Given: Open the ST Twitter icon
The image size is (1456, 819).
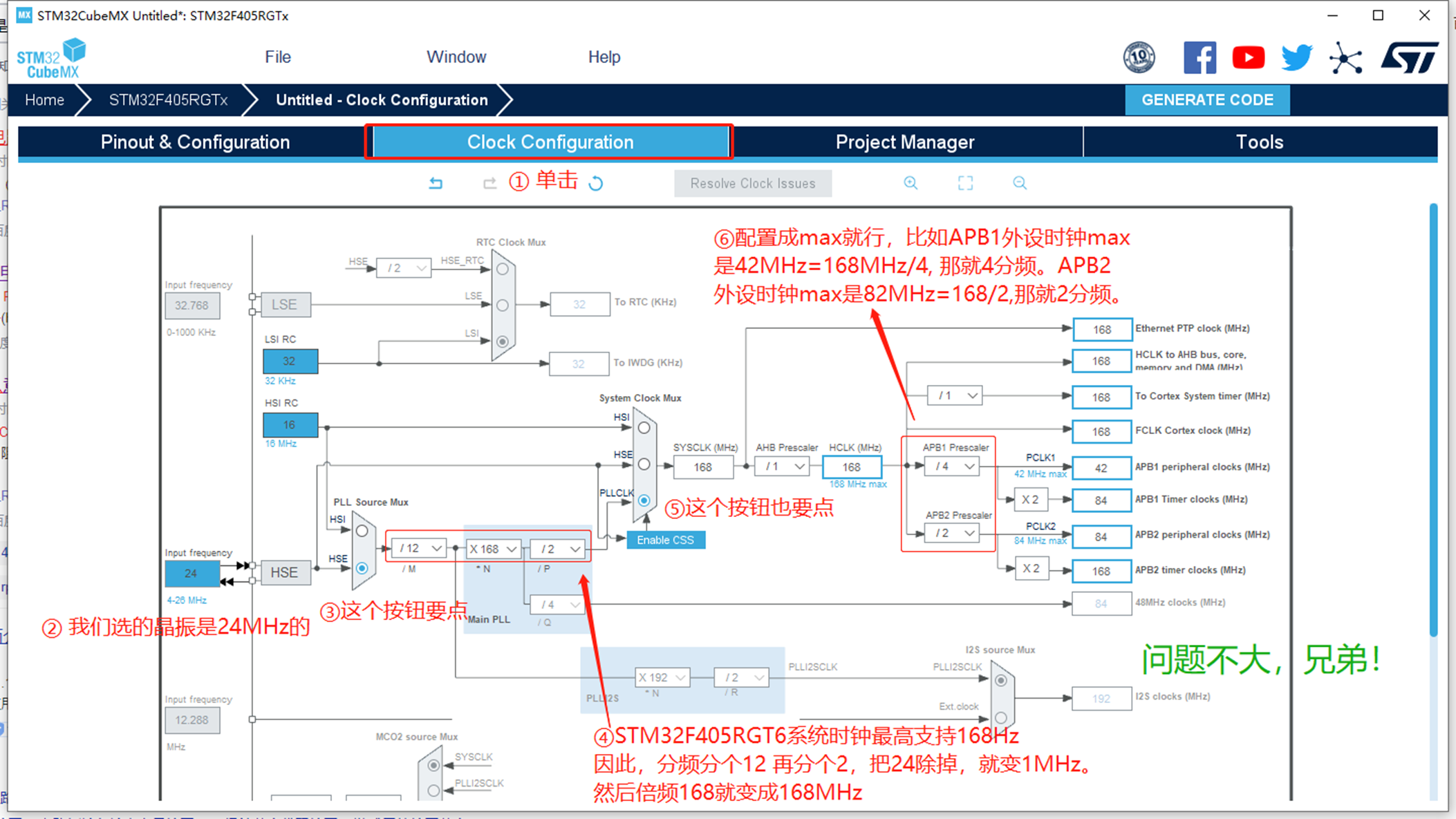Looking at the screenshot, I should 1296,57.
